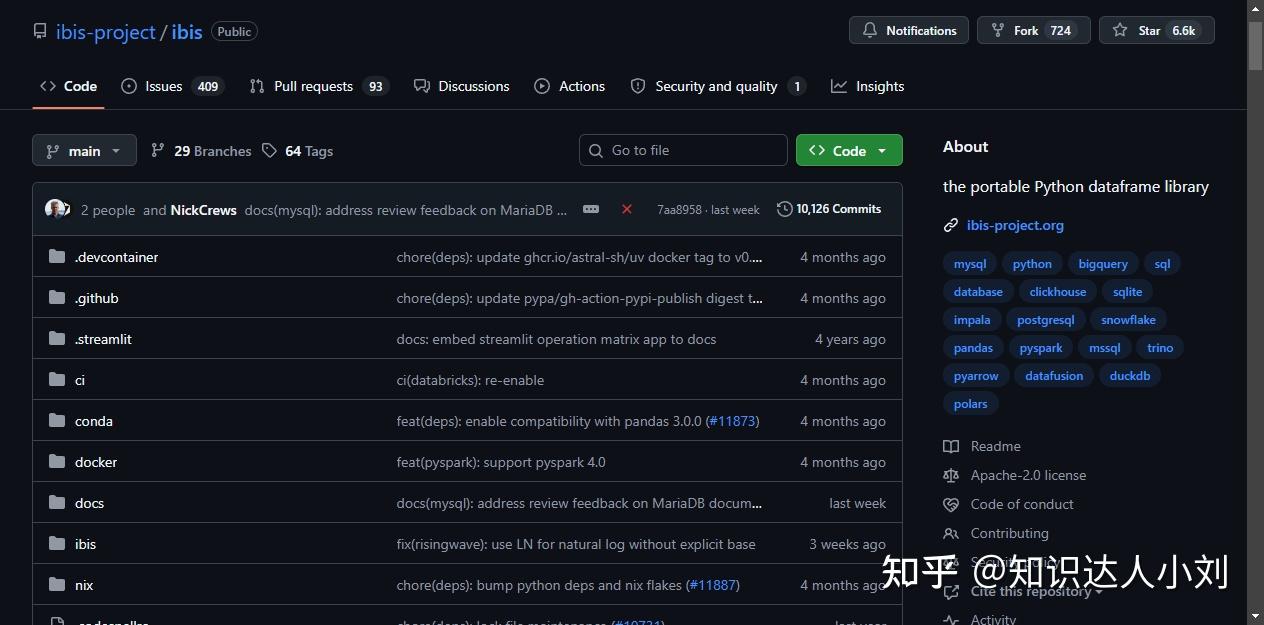View 10,126 Commits history
The width and height of the screenshot is (1264, 625).
click(x=829, y=209)
